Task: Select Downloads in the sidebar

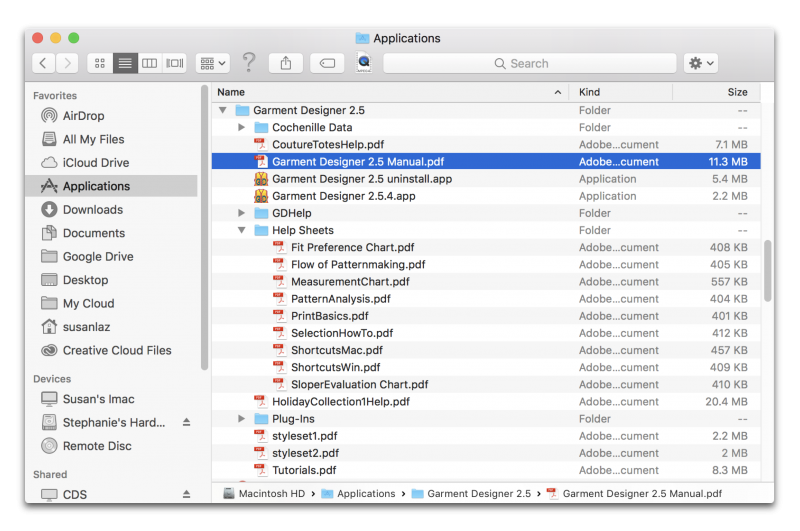Action: pos(92,210)
